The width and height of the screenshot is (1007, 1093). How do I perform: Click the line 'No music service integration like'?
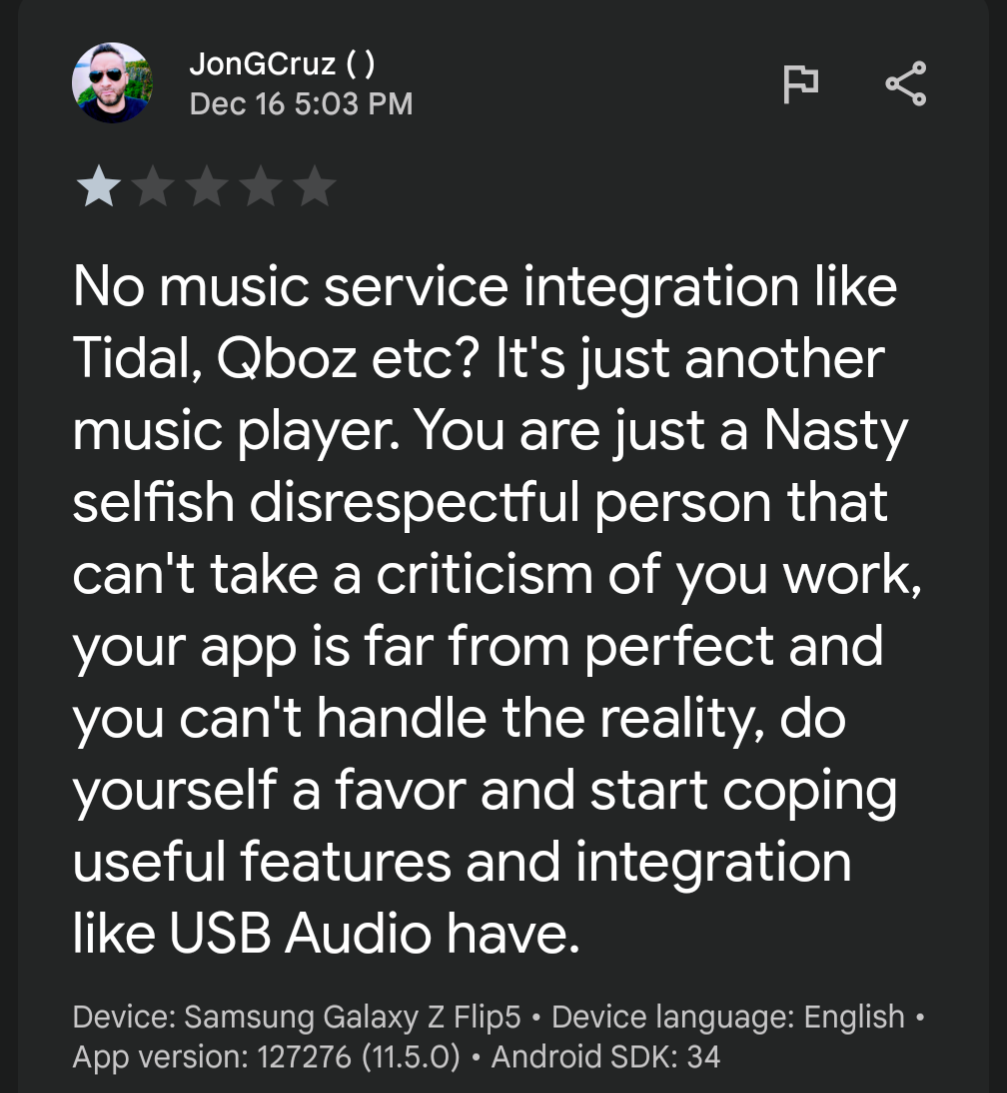point(485,286)
